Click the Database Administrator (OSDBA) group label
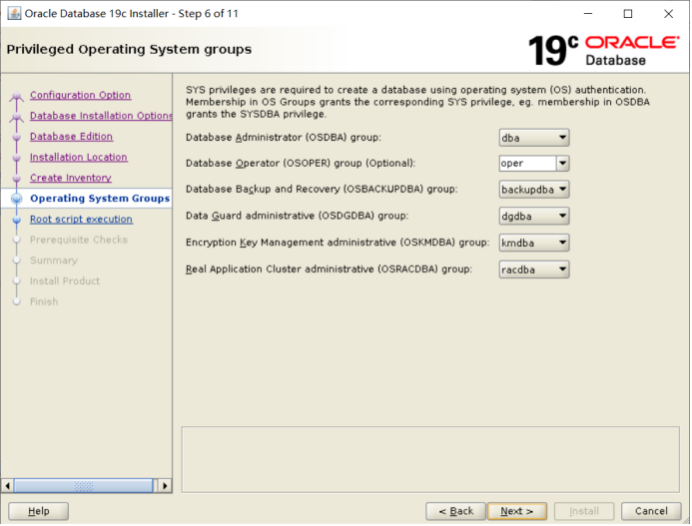The image size is (692, 526). pyautogui.click(x=283, y=137)
